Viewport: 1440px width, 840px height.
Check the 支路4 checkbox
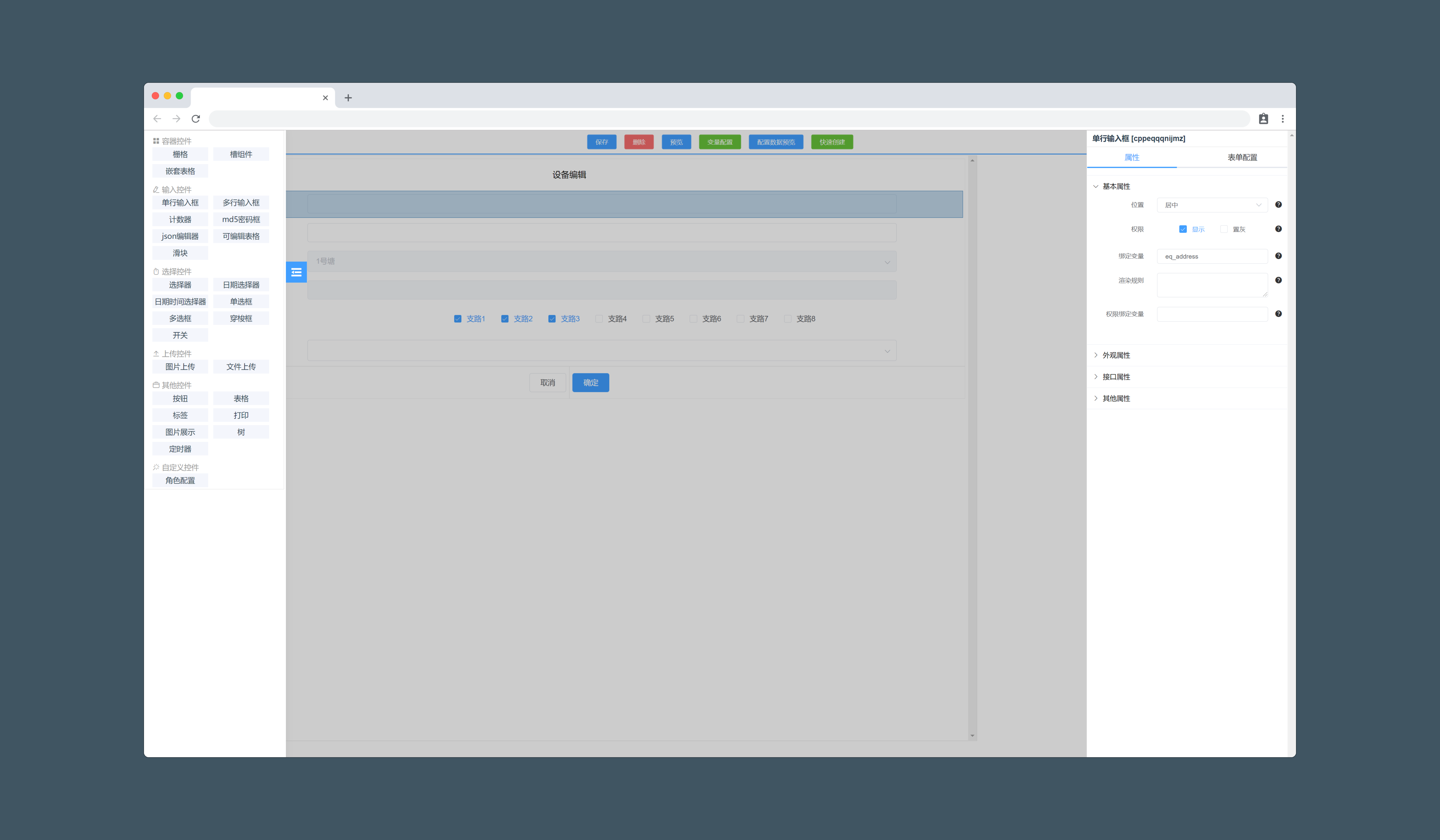pyautogui.click(x=599, y=319)
